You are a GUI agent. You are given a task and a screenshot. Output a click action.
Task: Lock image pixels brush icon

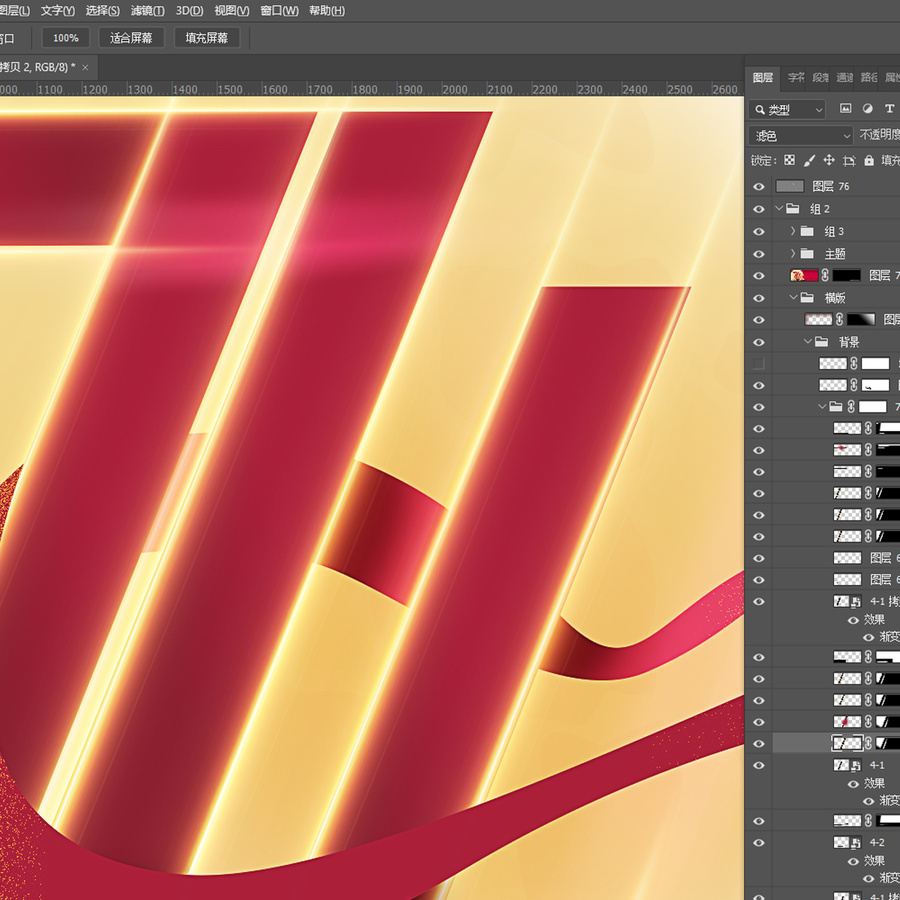click(809, 160)
